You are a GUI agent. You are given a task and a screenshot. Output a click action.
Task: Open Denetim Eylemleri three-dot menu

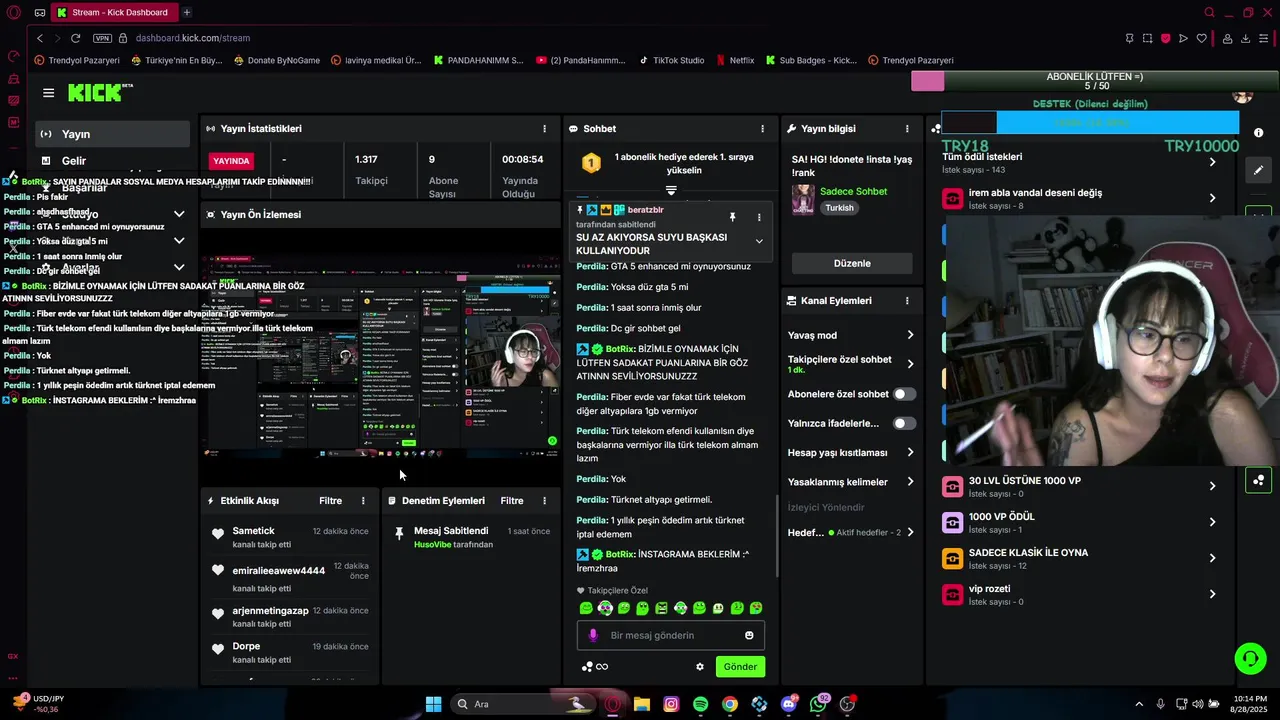(x=544, y=501)
